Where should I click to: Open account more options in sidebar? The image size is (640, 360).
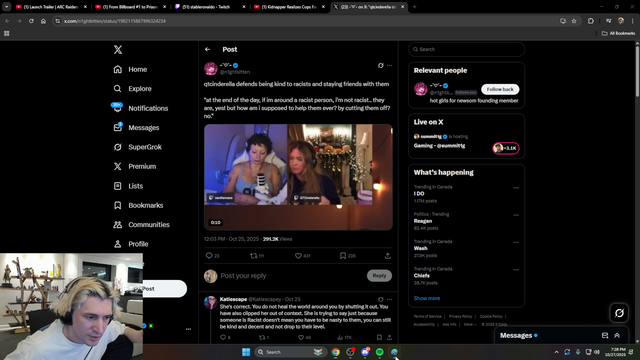click(188, 329)
